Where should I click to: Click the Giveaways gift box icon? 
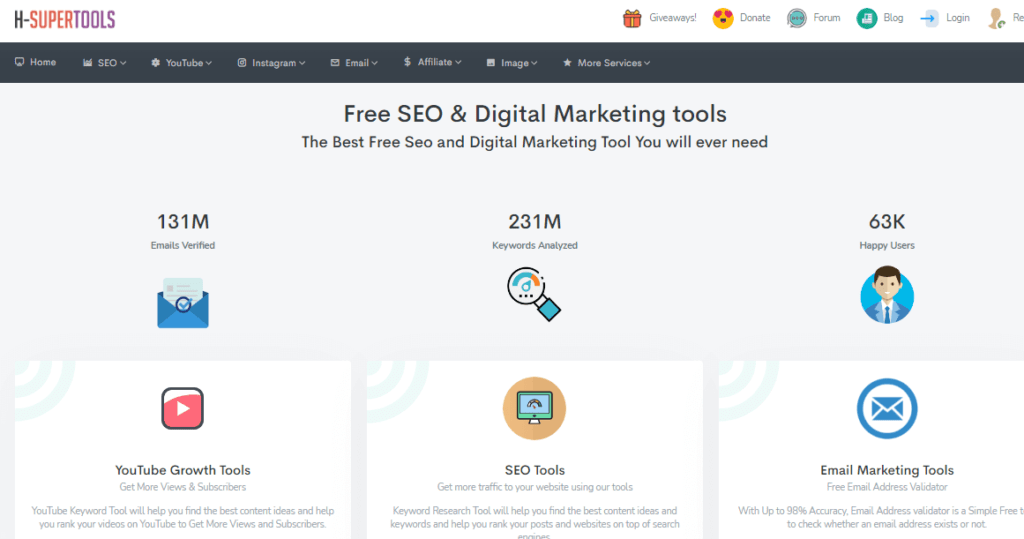tap(632, 18)
